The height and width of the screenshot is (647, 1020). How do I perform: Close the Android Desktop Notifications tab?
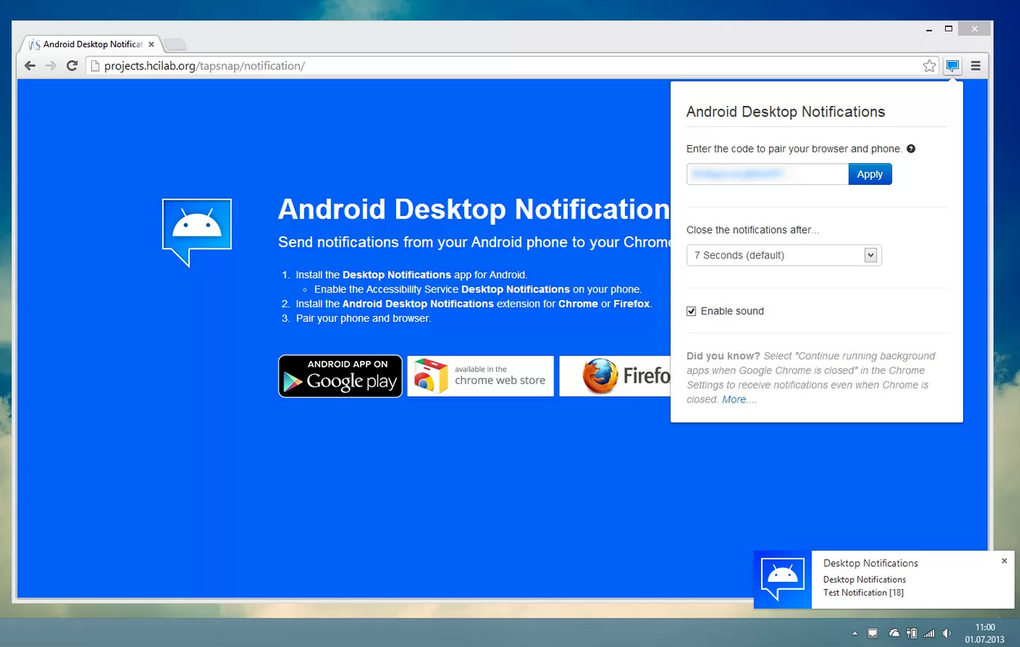click(151, 44)
